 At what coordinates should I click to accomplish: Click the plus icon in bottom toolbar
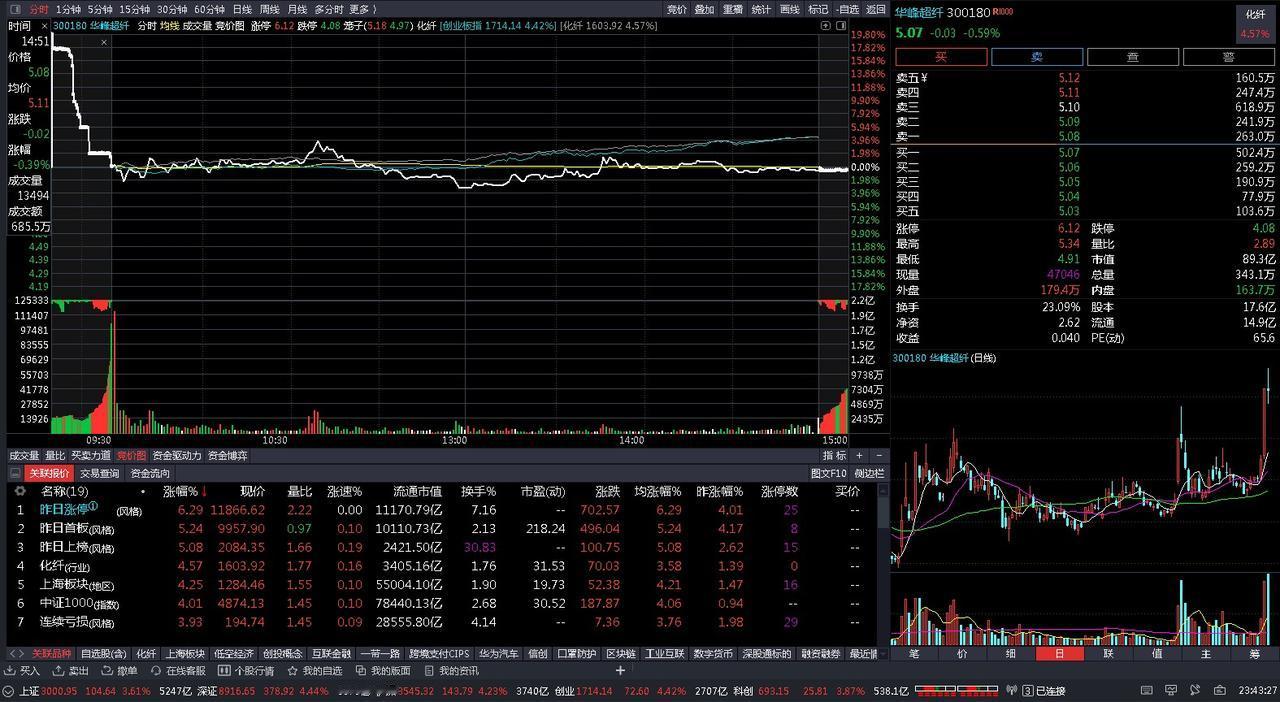[x=620, y=671]
